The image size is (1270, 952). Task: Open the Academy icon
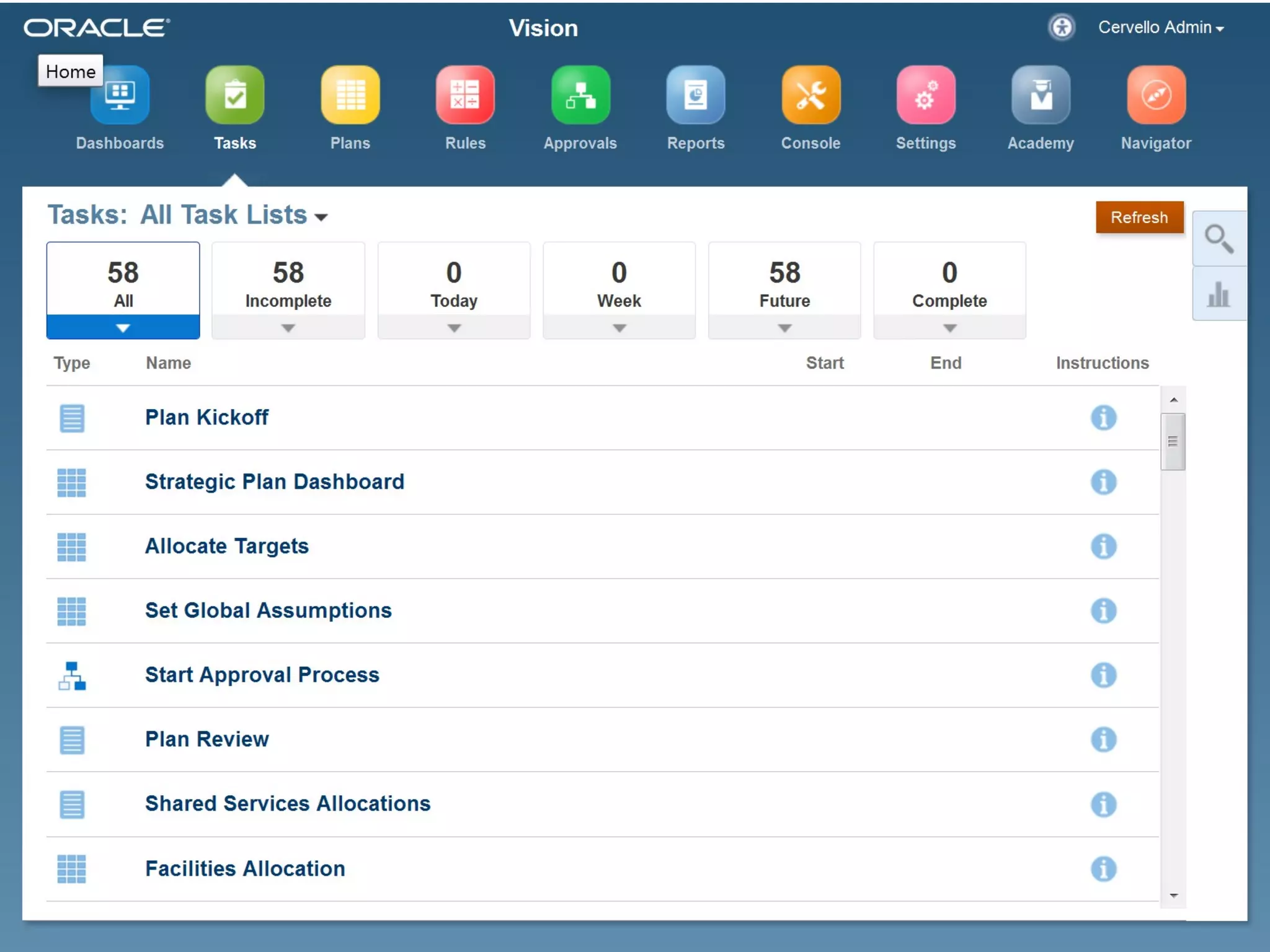point(1041,95)
